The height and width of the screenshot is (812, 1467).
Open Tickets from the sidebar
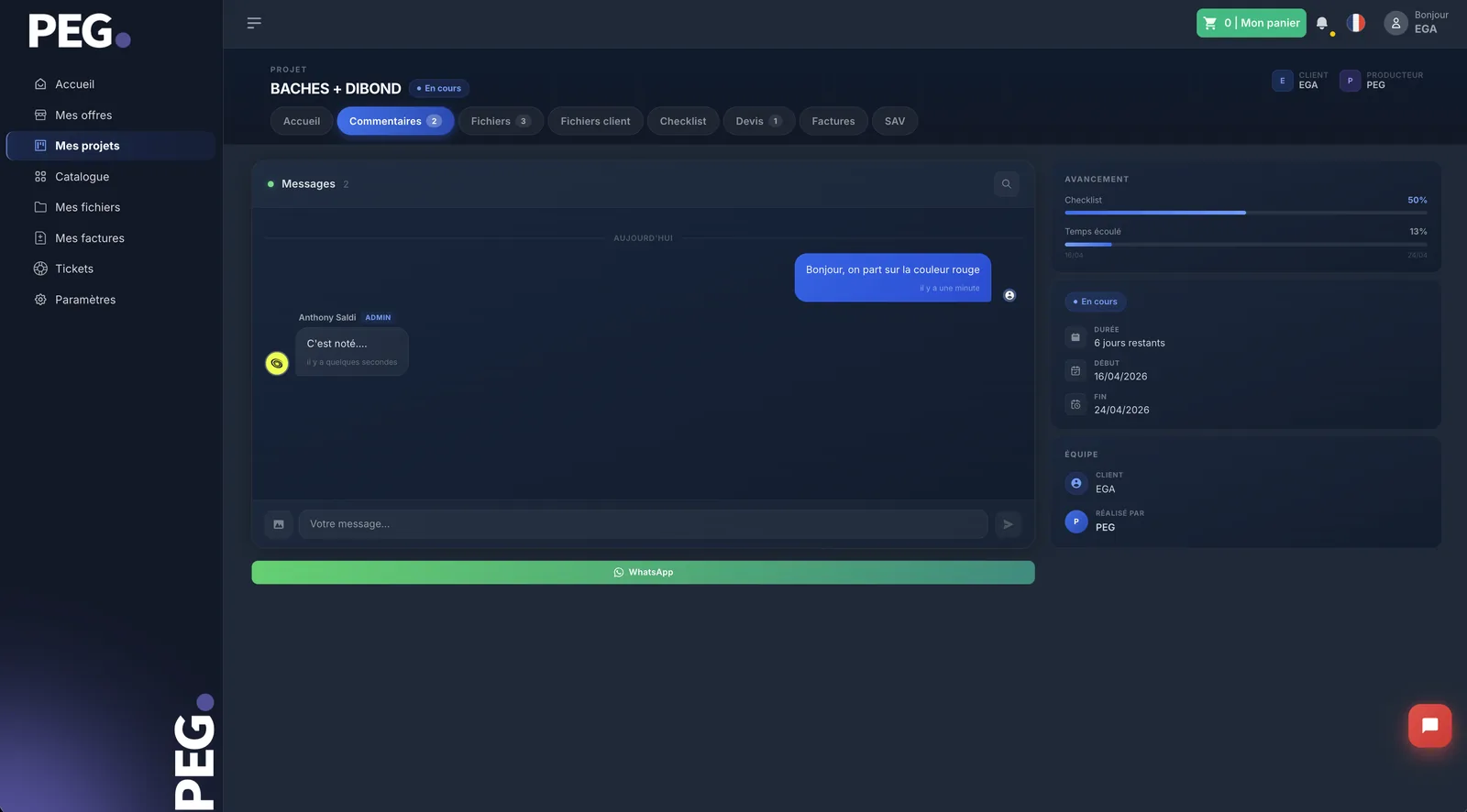click(74, 269)
